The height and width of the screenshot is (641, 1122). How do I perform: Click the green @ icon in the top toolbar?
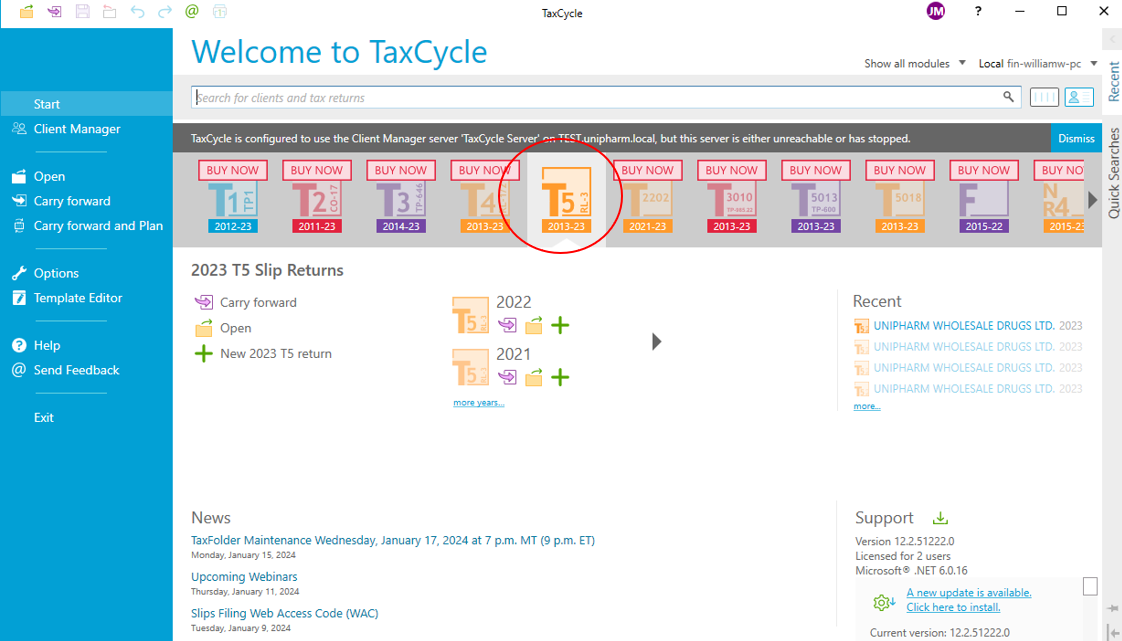(192, 11)
